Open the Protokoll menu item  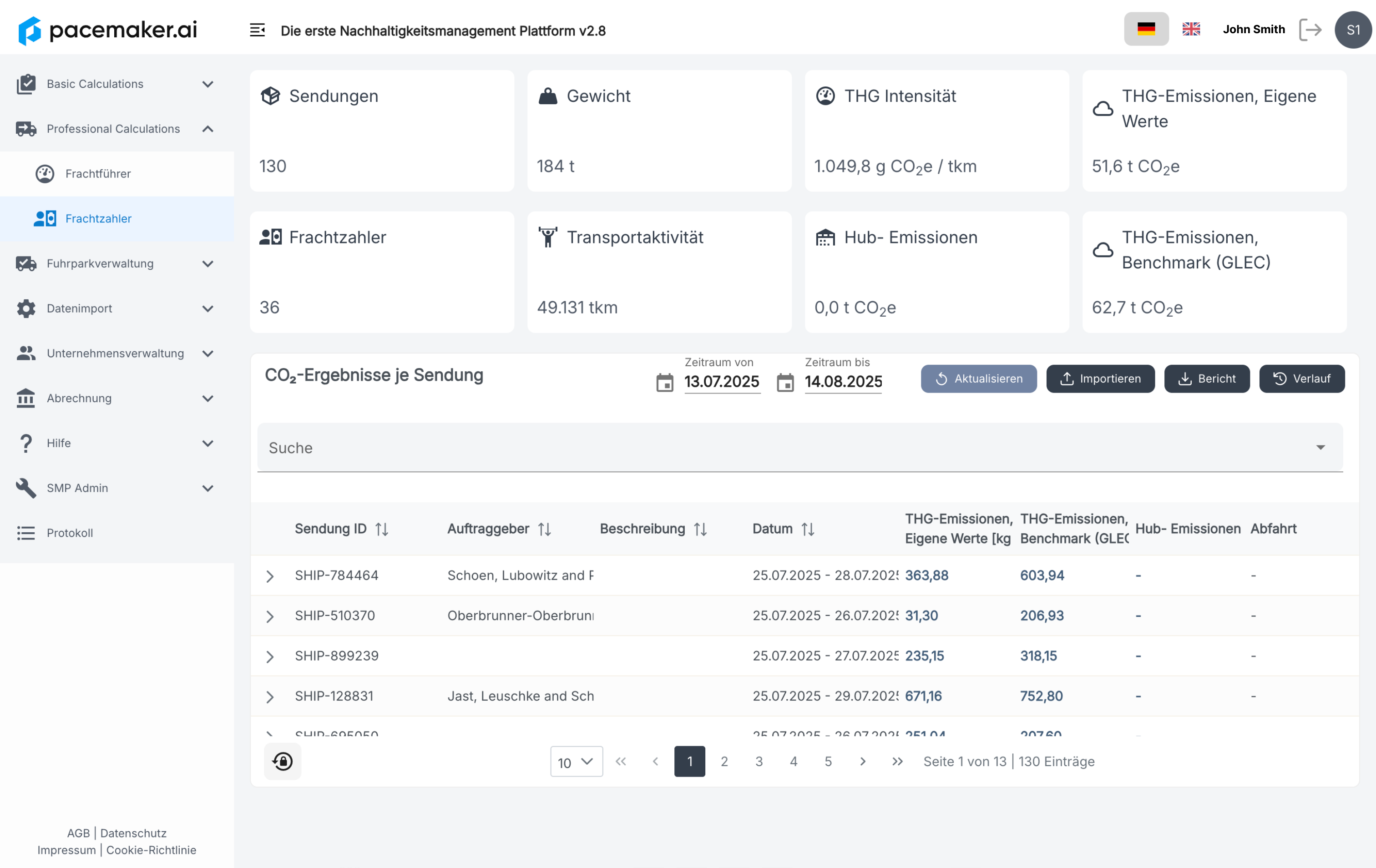(70, 533)
